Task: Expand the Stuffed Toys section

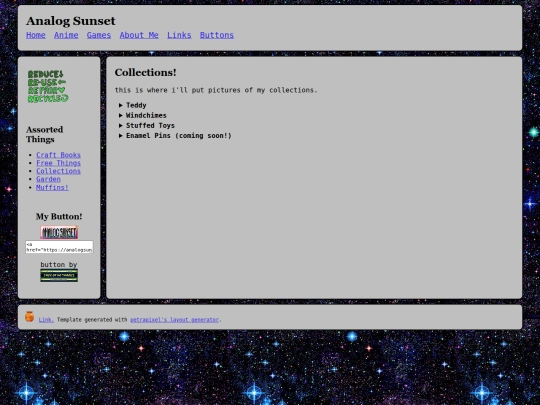Action: tap(147, 125)
